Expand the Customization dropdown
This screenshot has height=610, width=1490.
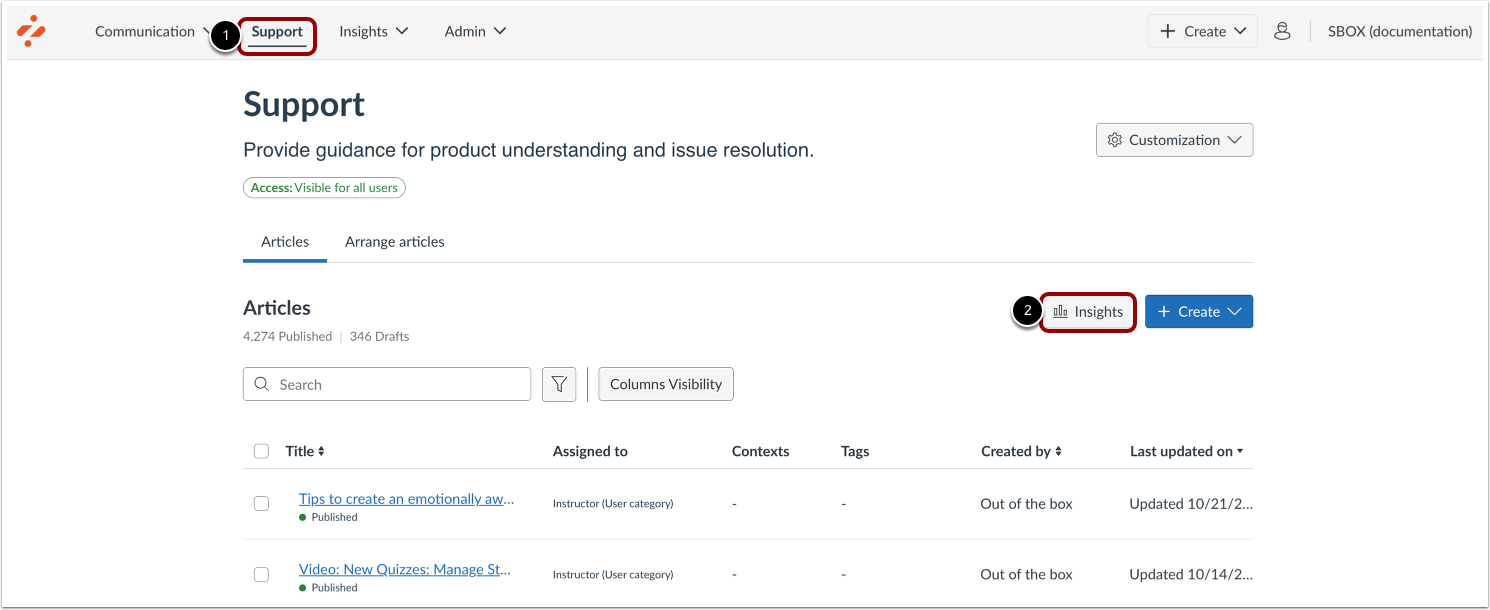point(1174,141)
